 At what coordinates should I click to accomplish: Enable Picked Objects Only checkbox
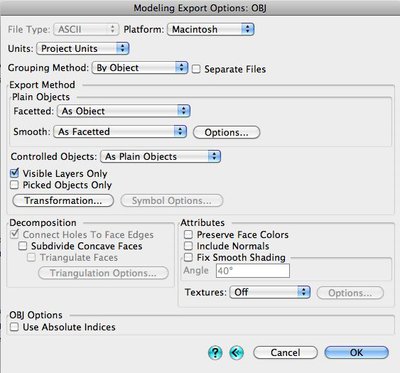(14, 185)
